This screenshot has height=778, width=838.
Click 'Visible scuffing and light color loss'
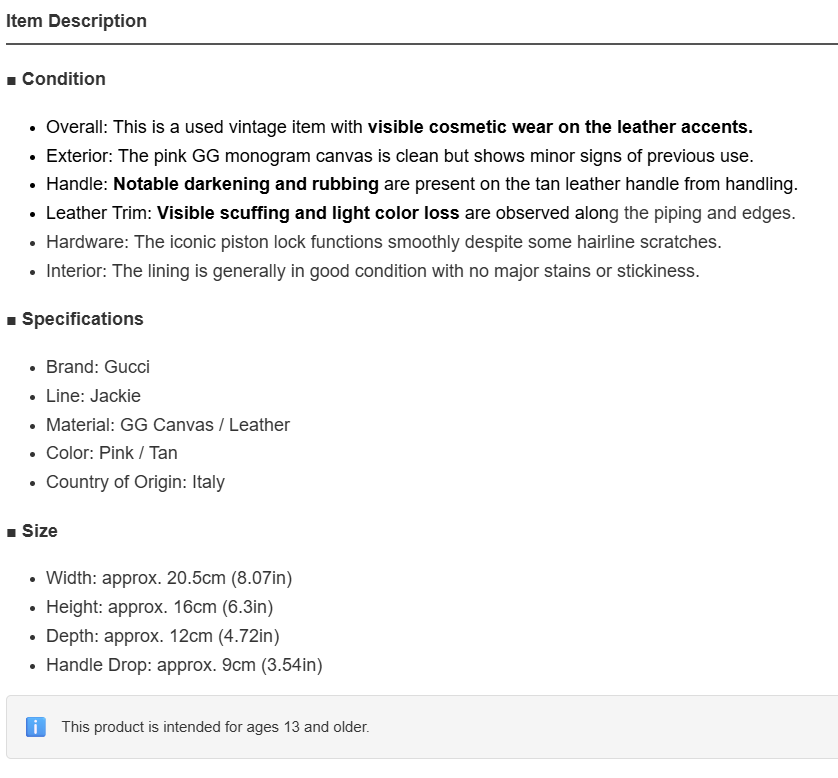click(308, 213)
